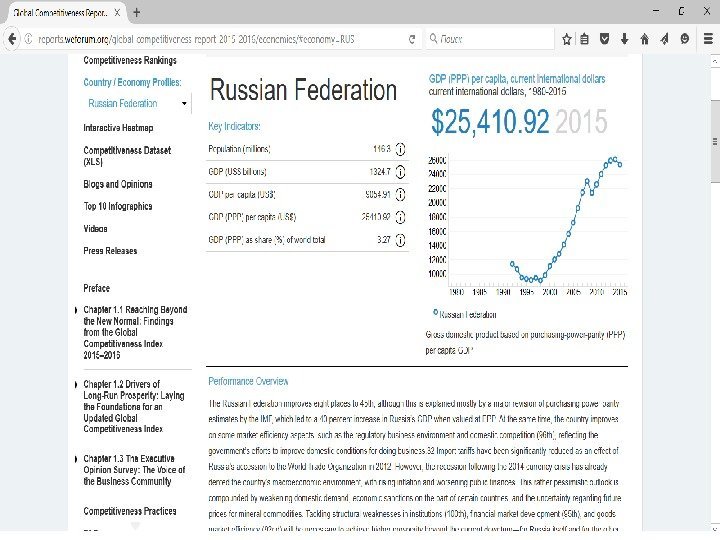
Task: Click the info icon next to Population
Action: coord(400,149)
